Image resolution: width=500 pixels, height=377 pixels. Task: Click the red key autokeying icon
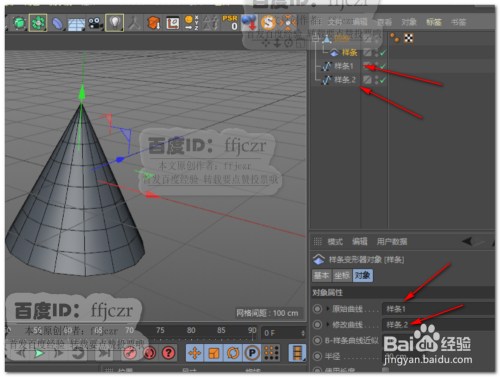pyautogui.click(x=130, y=353)
